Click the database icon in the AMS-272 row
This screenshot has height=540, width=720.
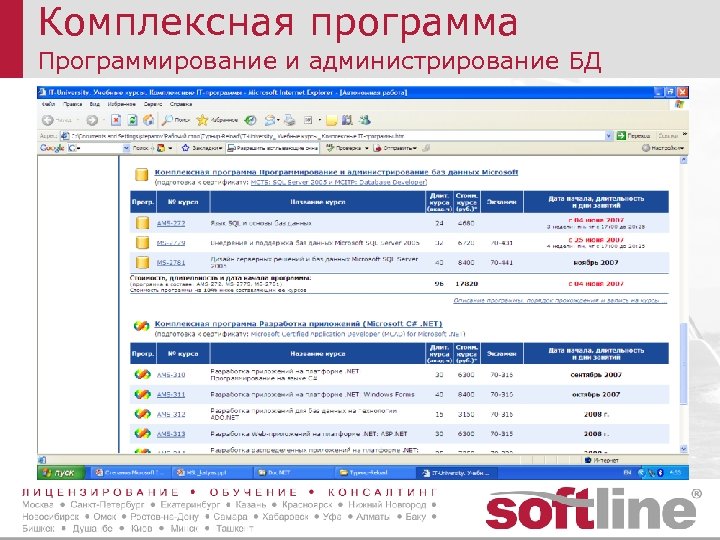142,223
